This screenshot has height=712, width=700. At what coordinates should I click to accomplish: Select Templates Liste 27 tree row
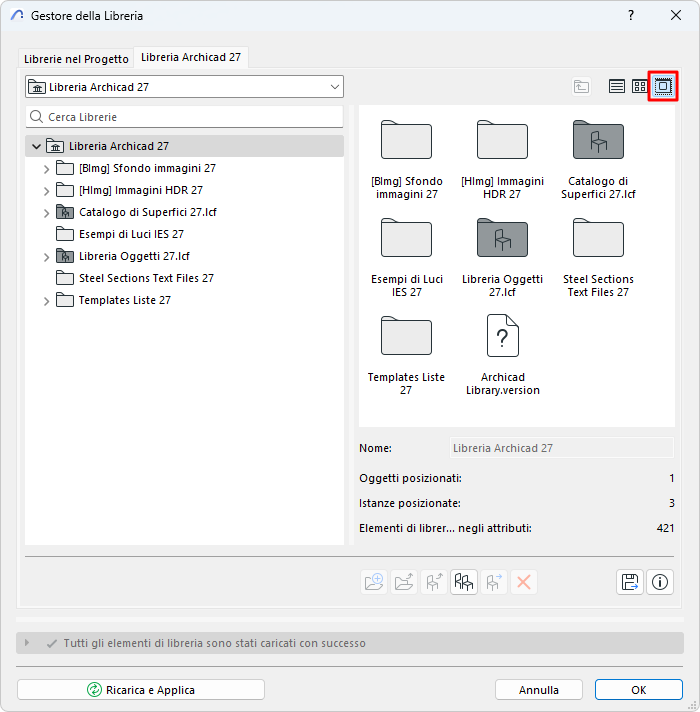click(x=184, y=300)
